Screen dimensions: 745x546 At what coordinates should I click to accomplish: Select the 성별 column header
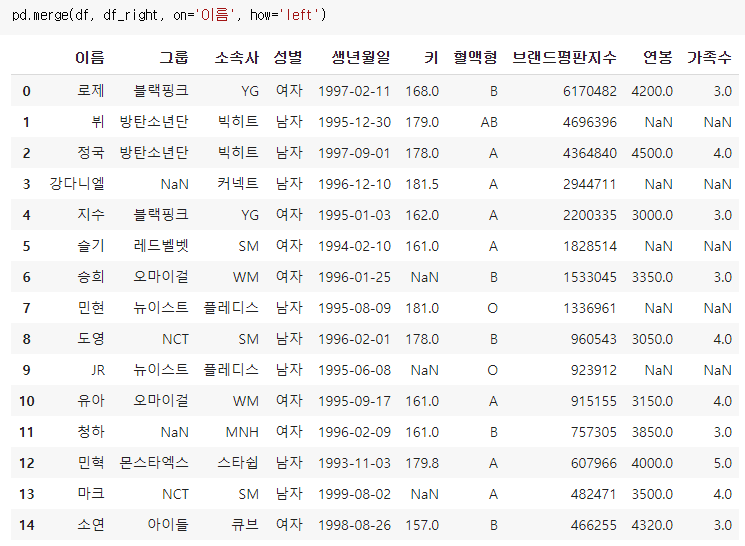(288, 57)
